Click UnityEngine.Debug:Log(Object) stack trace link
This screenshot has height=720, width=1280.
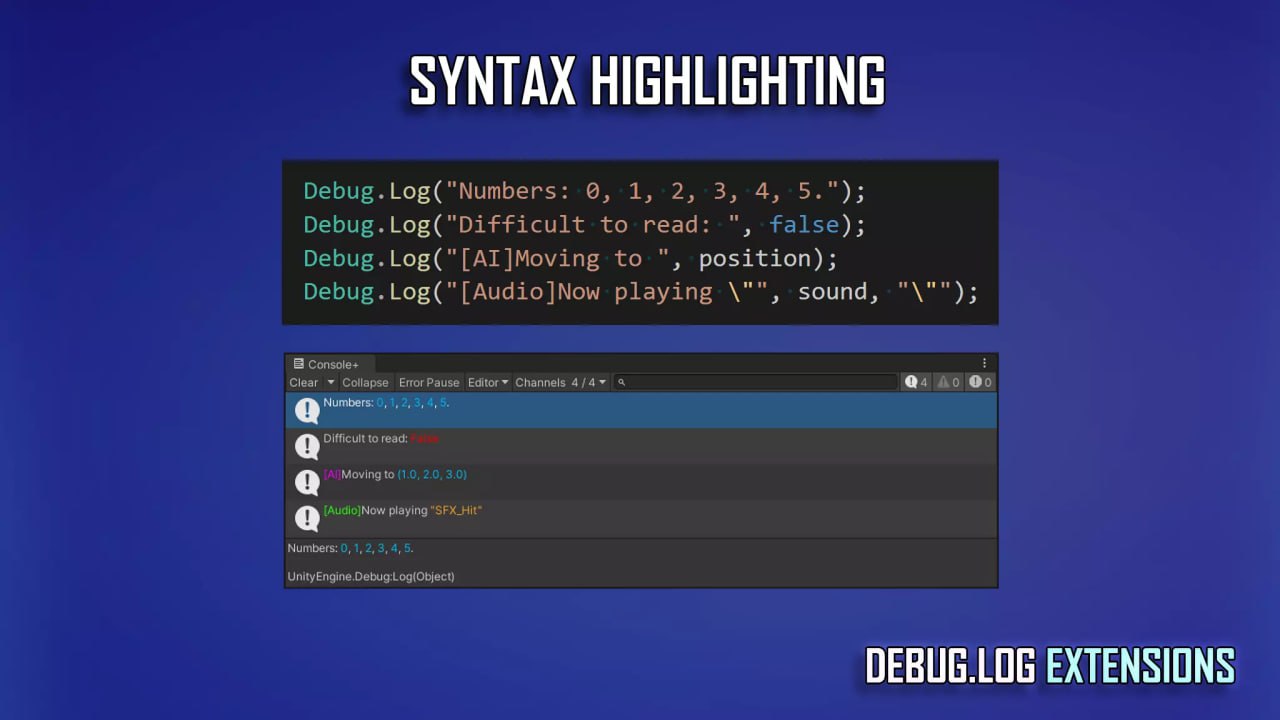point(371,576)
